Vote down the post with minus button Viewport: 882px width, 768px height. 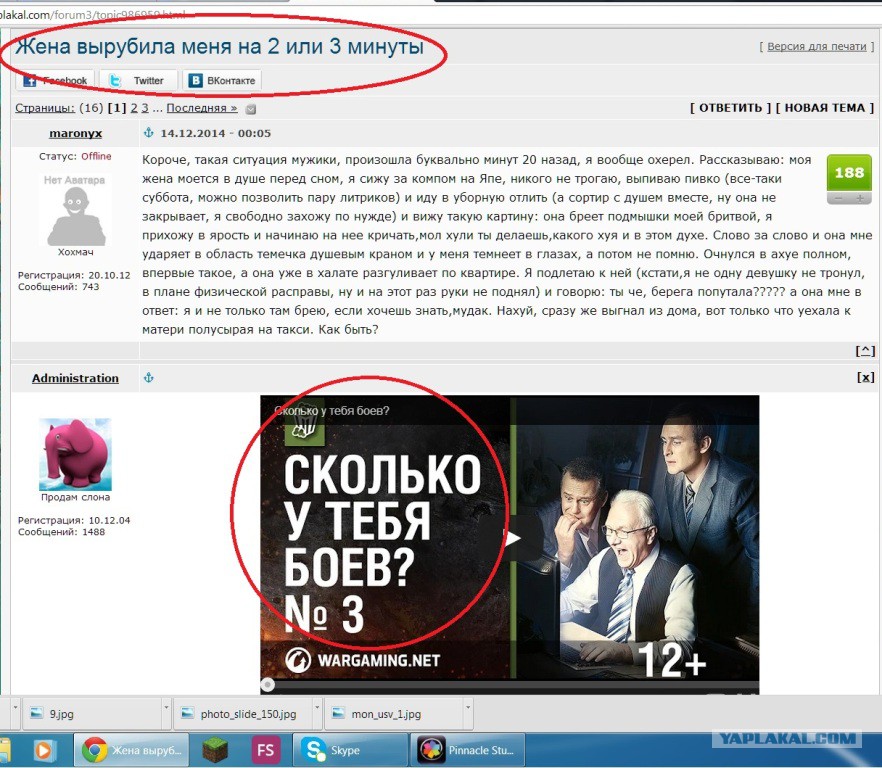(838, 198)
